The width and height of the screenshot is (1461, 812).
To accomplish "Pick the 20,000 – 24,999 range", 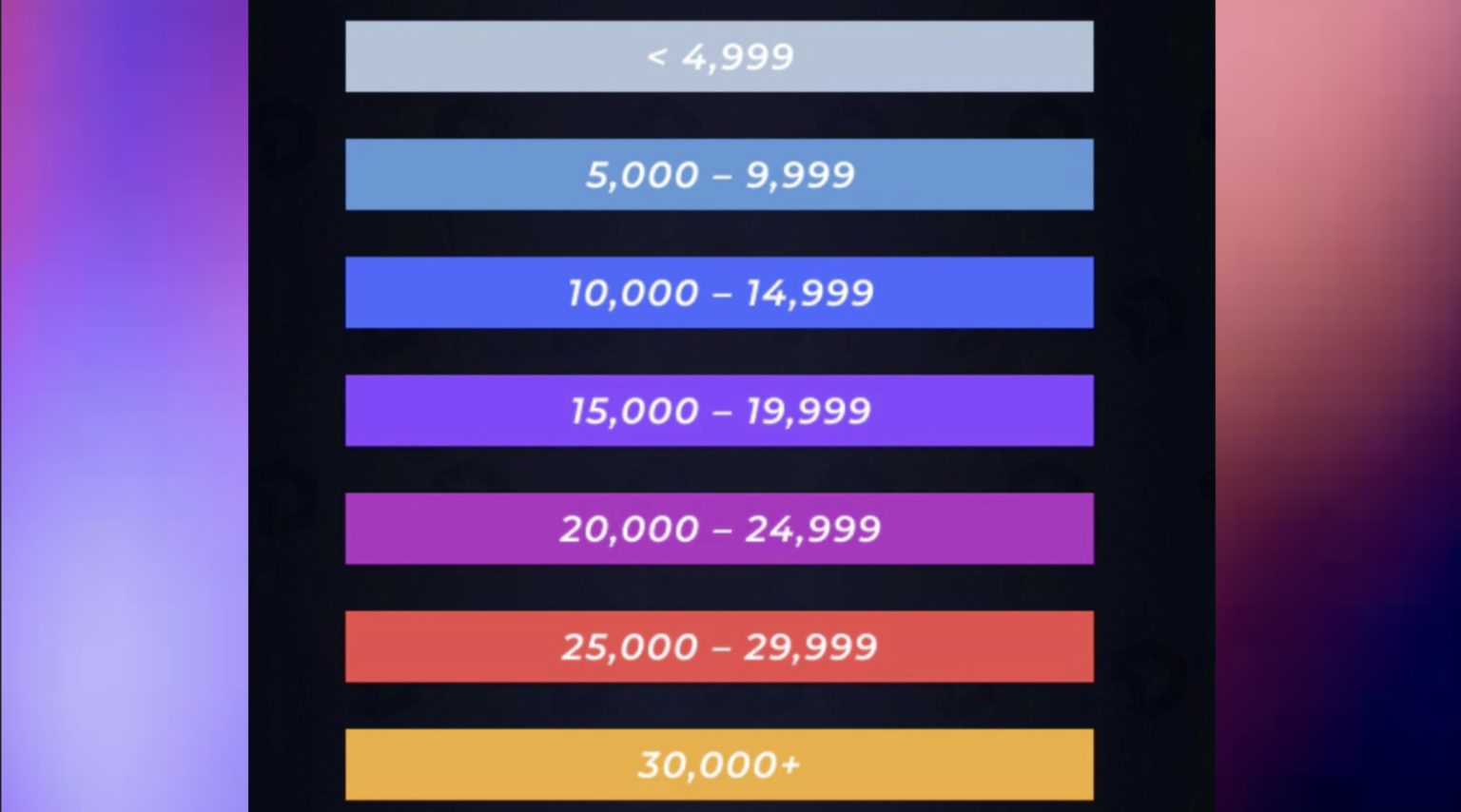I will [x=719, y=528].
